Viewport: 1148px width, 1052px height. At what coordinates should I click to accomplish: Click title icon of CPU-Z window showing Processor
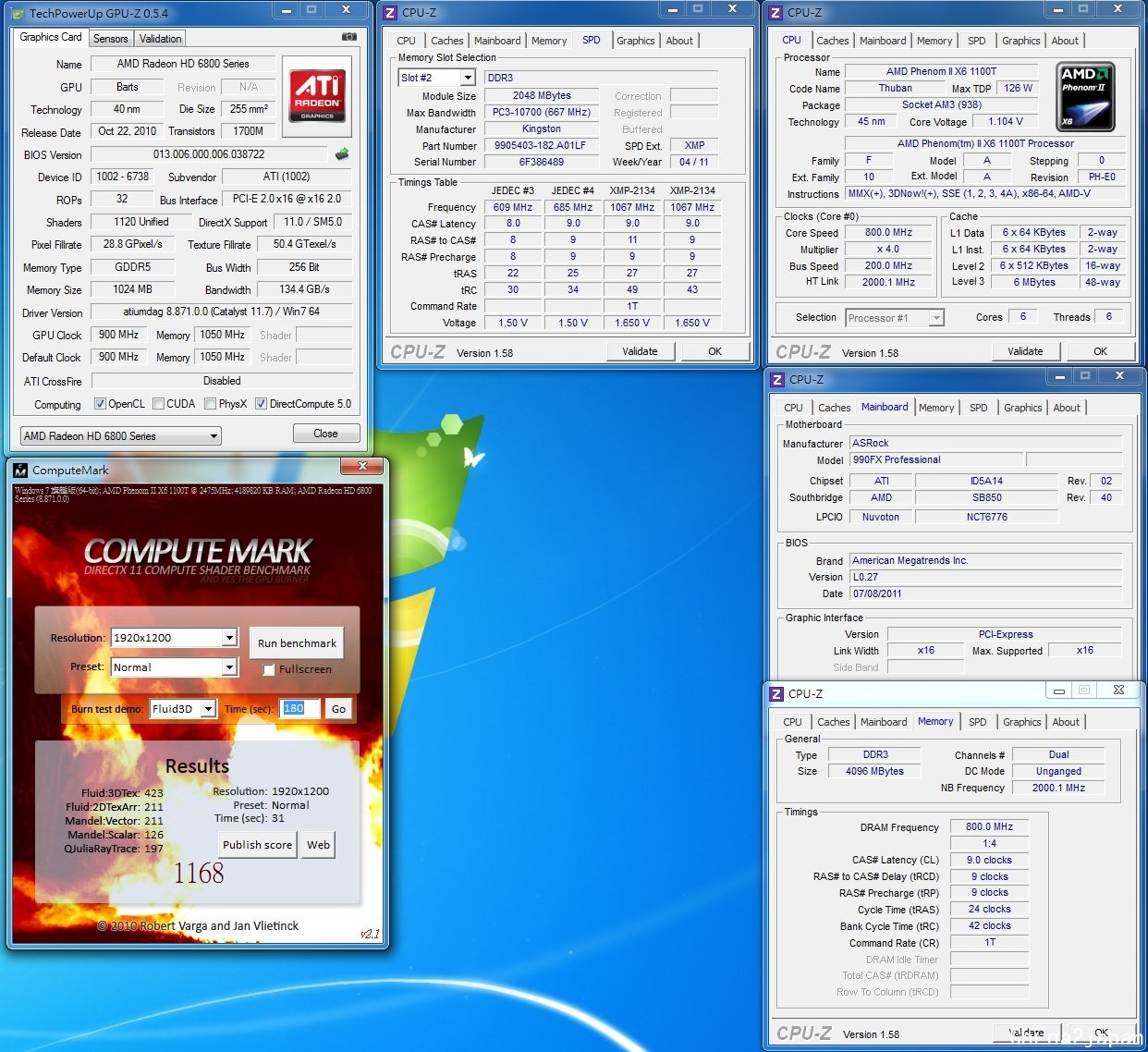point(776,12)
